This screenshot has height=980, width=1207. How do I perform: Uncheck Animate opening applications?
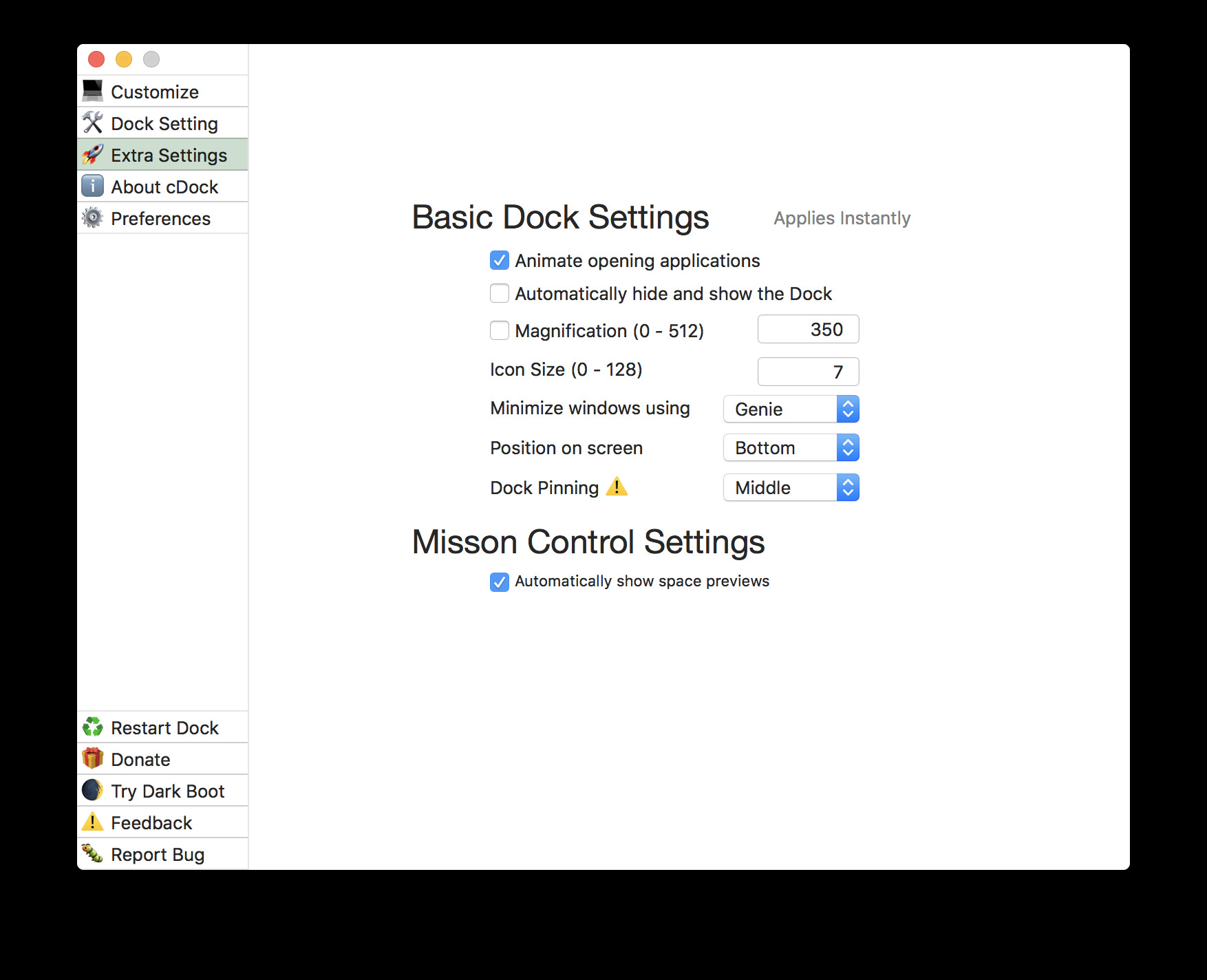(x=500, y=260)
